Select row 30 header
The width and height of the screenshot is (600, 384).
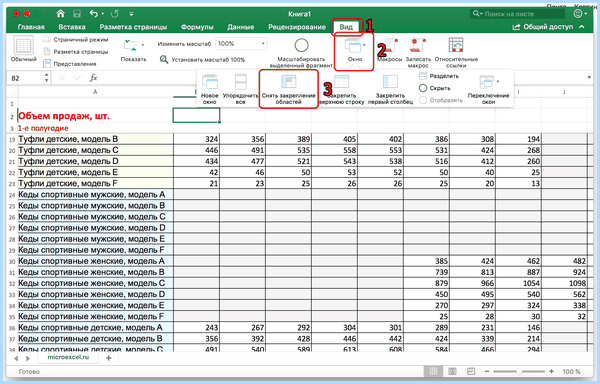tap(12, 261)
